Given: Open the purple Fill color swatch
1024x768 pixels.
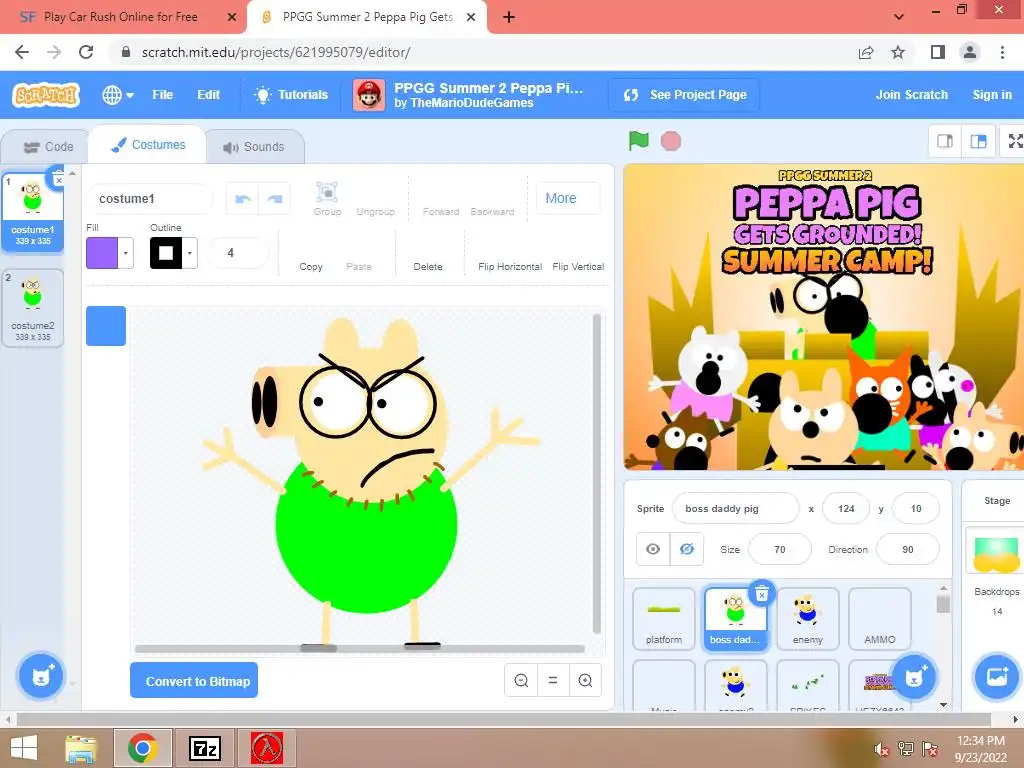Looking at the screenshot, I should pos(102,253).
